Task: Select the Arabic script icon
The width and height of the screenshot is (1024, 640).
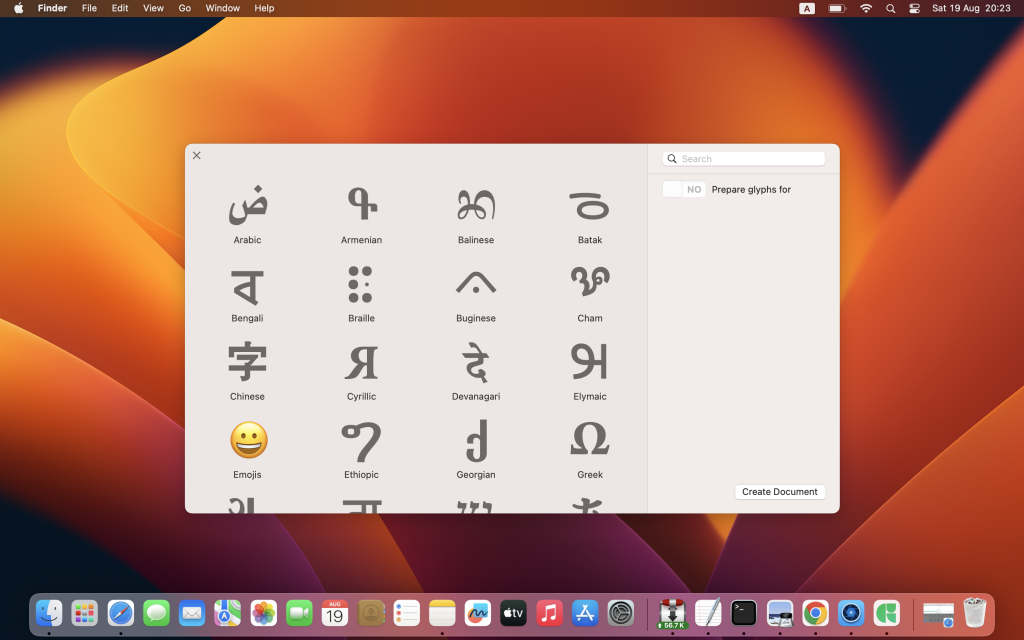Action: (248, 205)
